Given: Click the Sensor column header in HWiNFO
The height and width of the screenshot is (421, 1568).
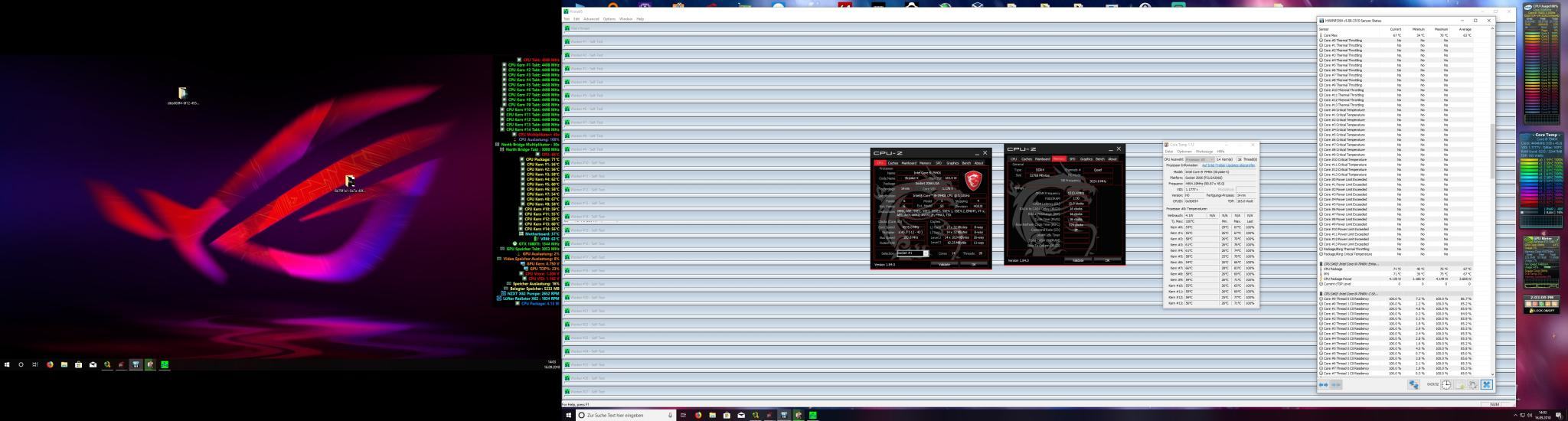Looking at the screenshot, I should [1324, 29].
